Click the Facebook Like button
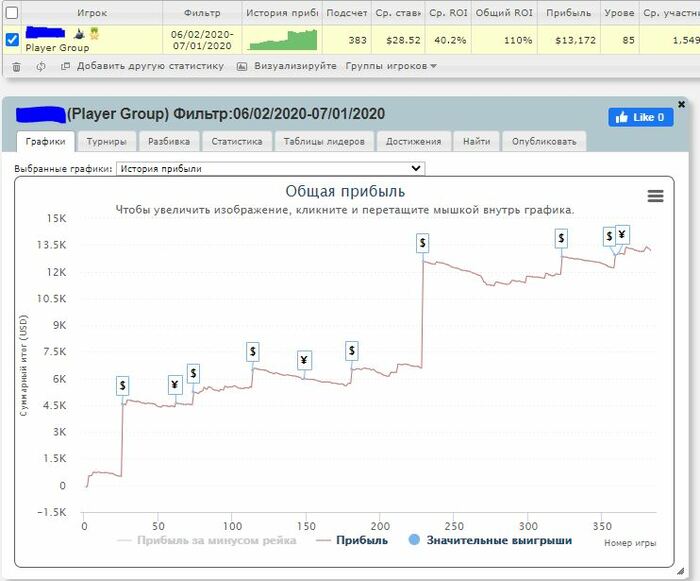Viewport: 700px width, 581px height. tap(641, 117)
